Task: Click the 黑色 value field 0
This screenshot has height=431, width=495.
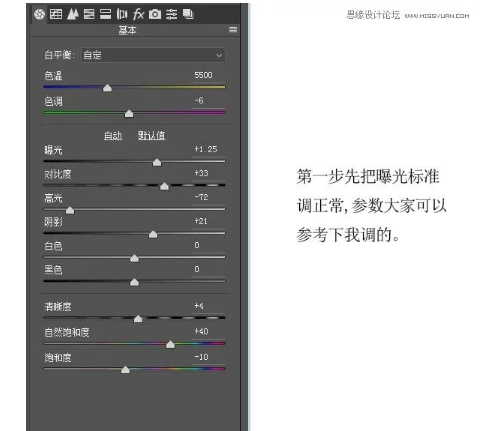Action: (209, 269)
